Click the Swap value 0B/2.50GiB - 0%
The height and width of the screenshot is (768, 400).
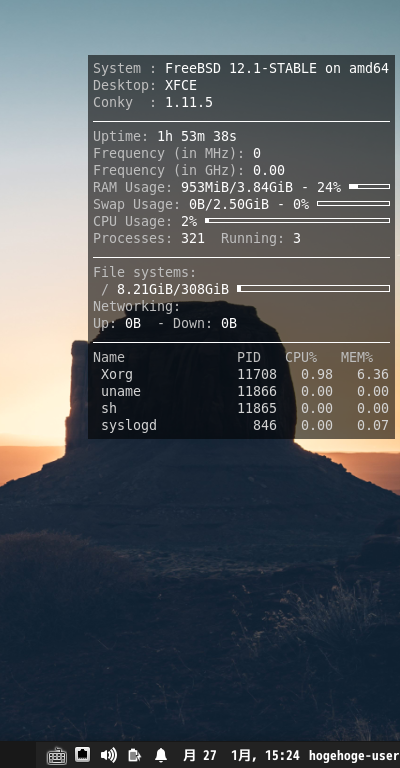[249, 204]
